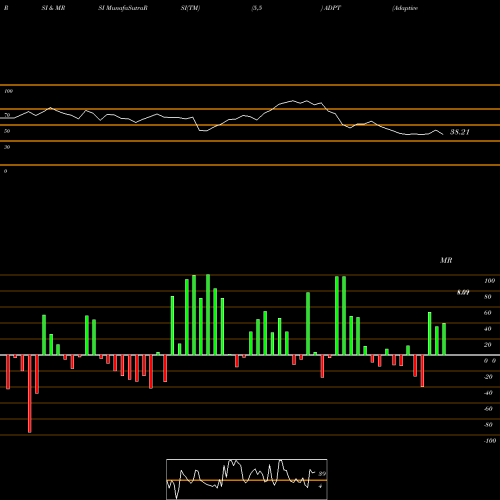
Task: Click the 40 label on MR axis
Action: [488, 329]
